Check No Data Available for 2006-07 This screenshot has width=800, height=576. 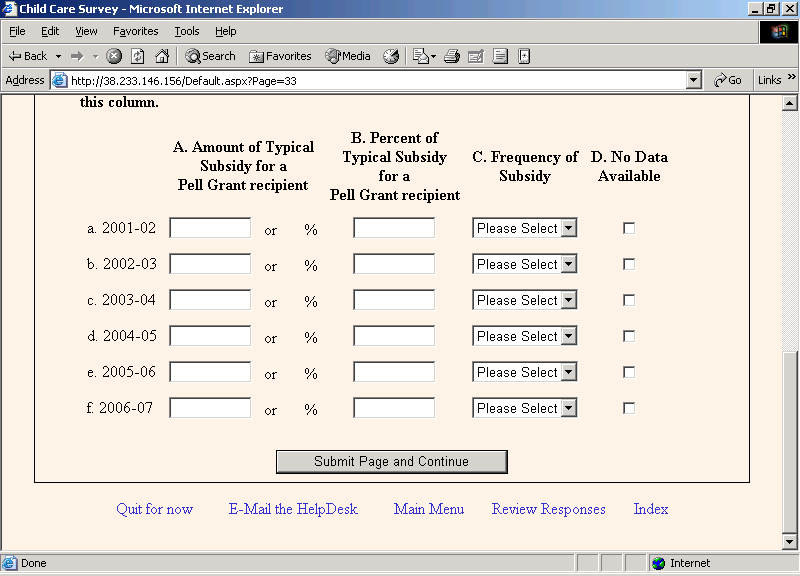click(629, 408)
